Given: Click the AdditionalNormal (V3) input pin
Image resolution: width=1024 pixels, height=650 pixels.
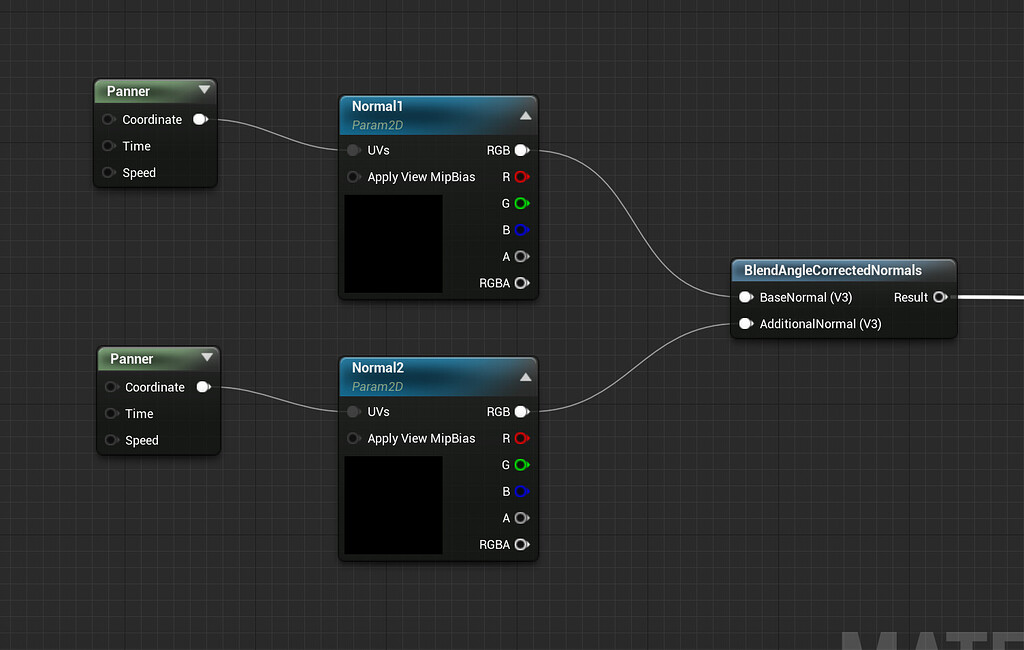Looking at the screenshot, I should 746,324.
